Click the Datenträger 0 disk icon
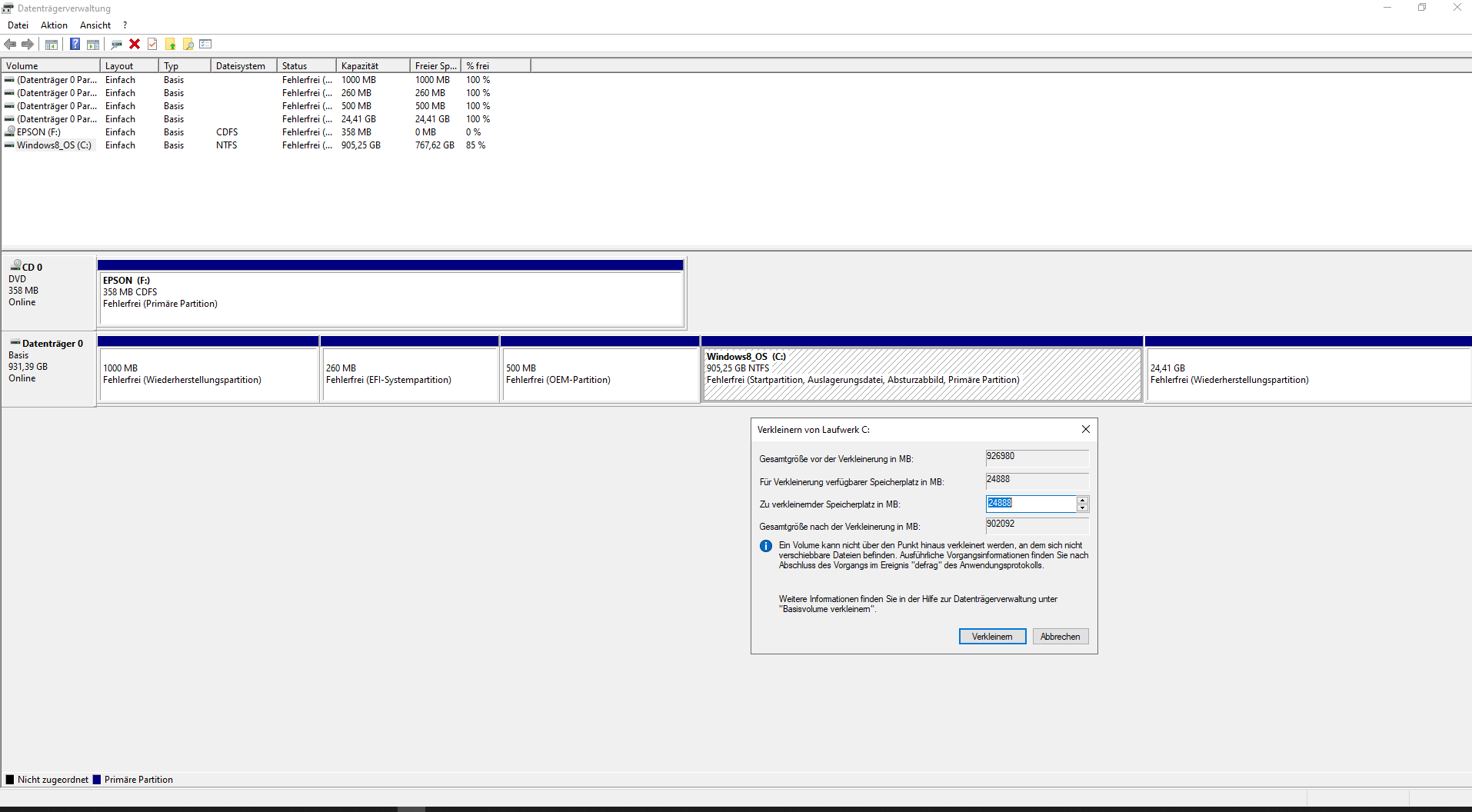 15,343
